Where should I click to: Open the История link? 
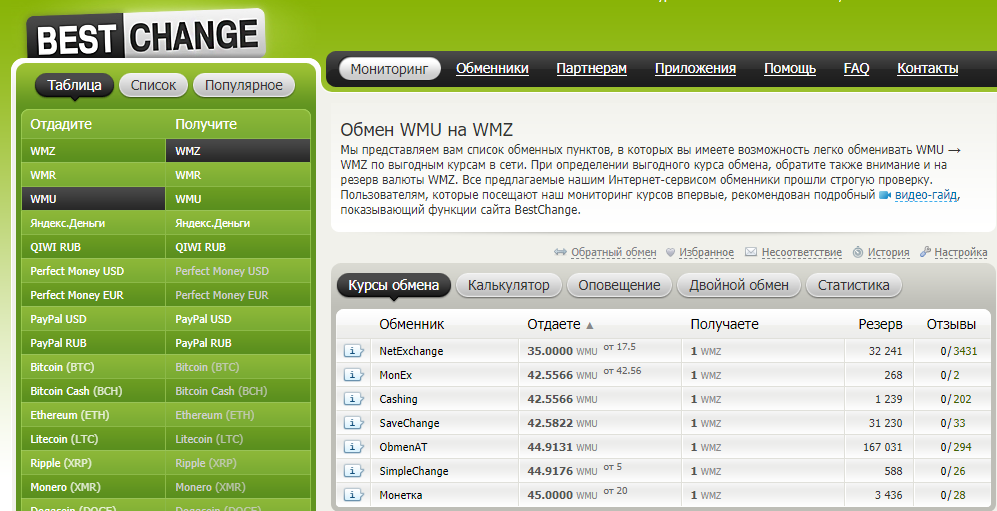(x=888, y=252)
